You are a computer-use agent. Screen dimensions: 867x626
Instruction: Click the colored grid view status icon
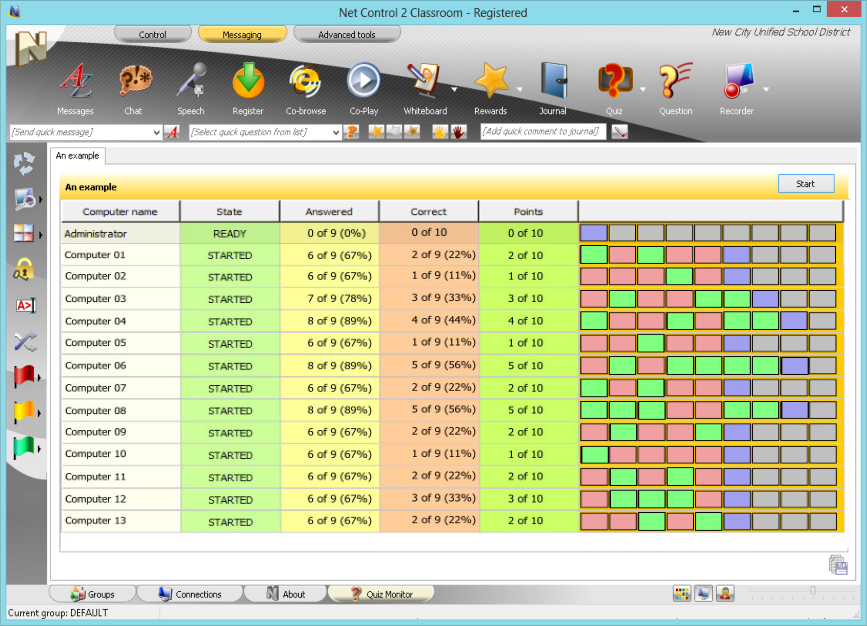click(x=682, y=594)
